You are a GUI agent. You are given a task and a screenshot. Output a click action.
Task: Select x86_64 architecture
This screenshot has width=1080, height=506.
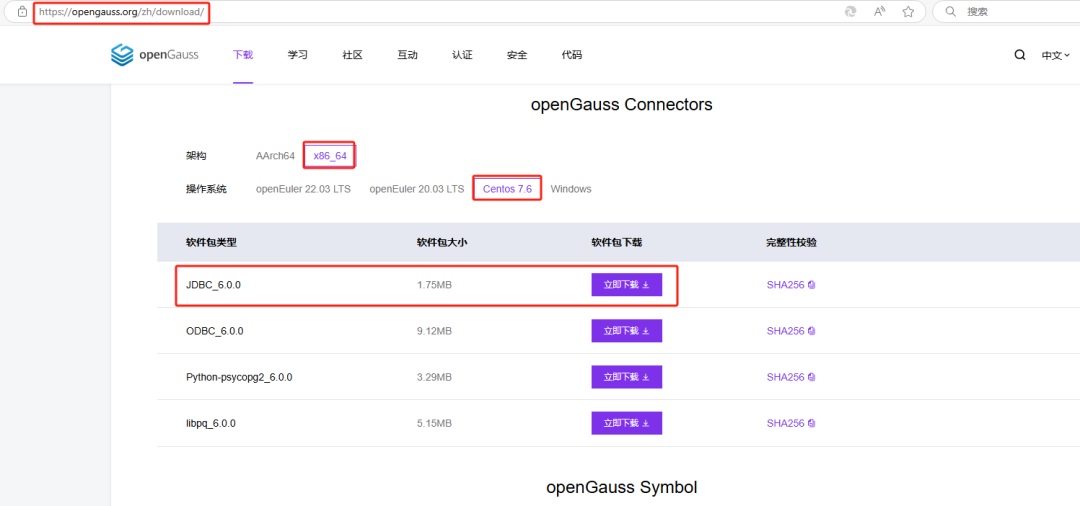[330, 156]
